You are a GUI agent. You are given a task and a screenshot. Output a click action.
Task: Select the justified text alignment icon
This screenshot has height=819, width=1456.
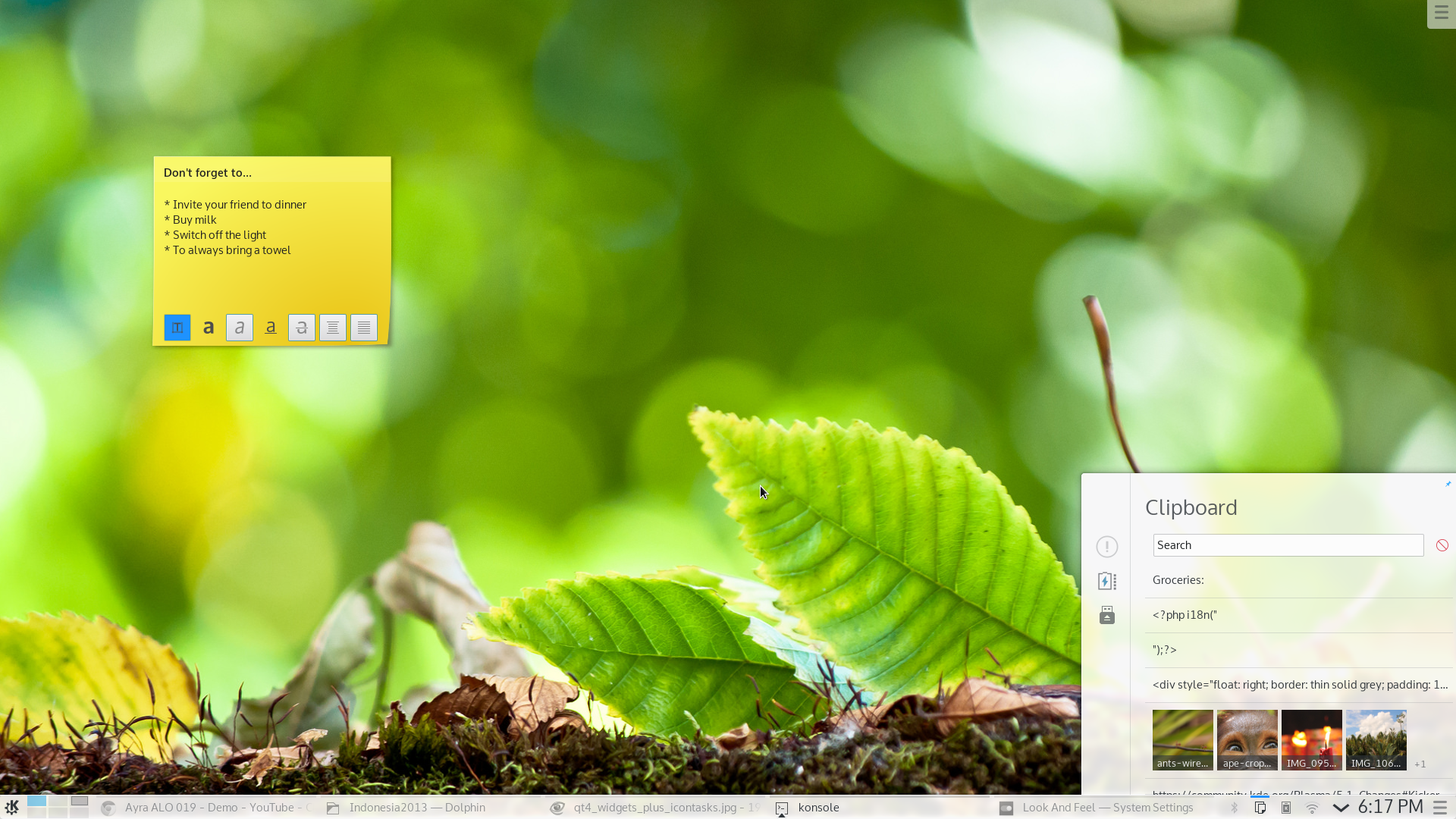[x=364, y=326]
